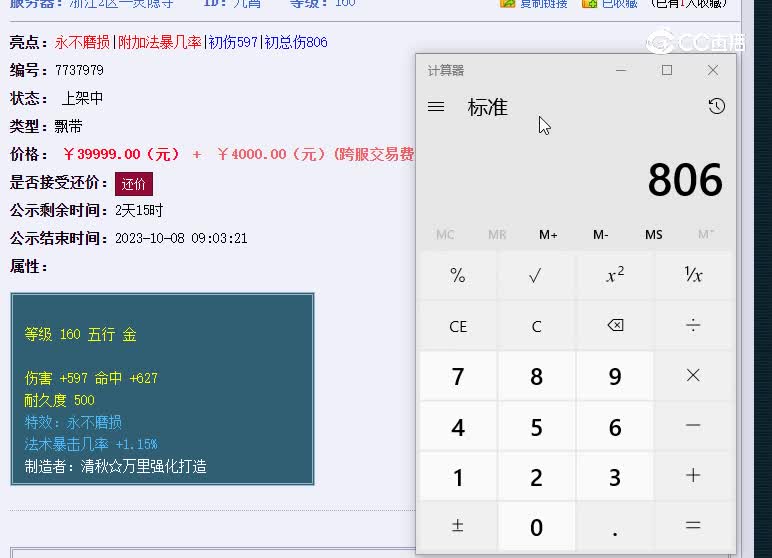The height and width of the screenshot is (558, 772).
Task: Click digit 8 on calculator
Action: pyautogui.click(x=536, y=376)
